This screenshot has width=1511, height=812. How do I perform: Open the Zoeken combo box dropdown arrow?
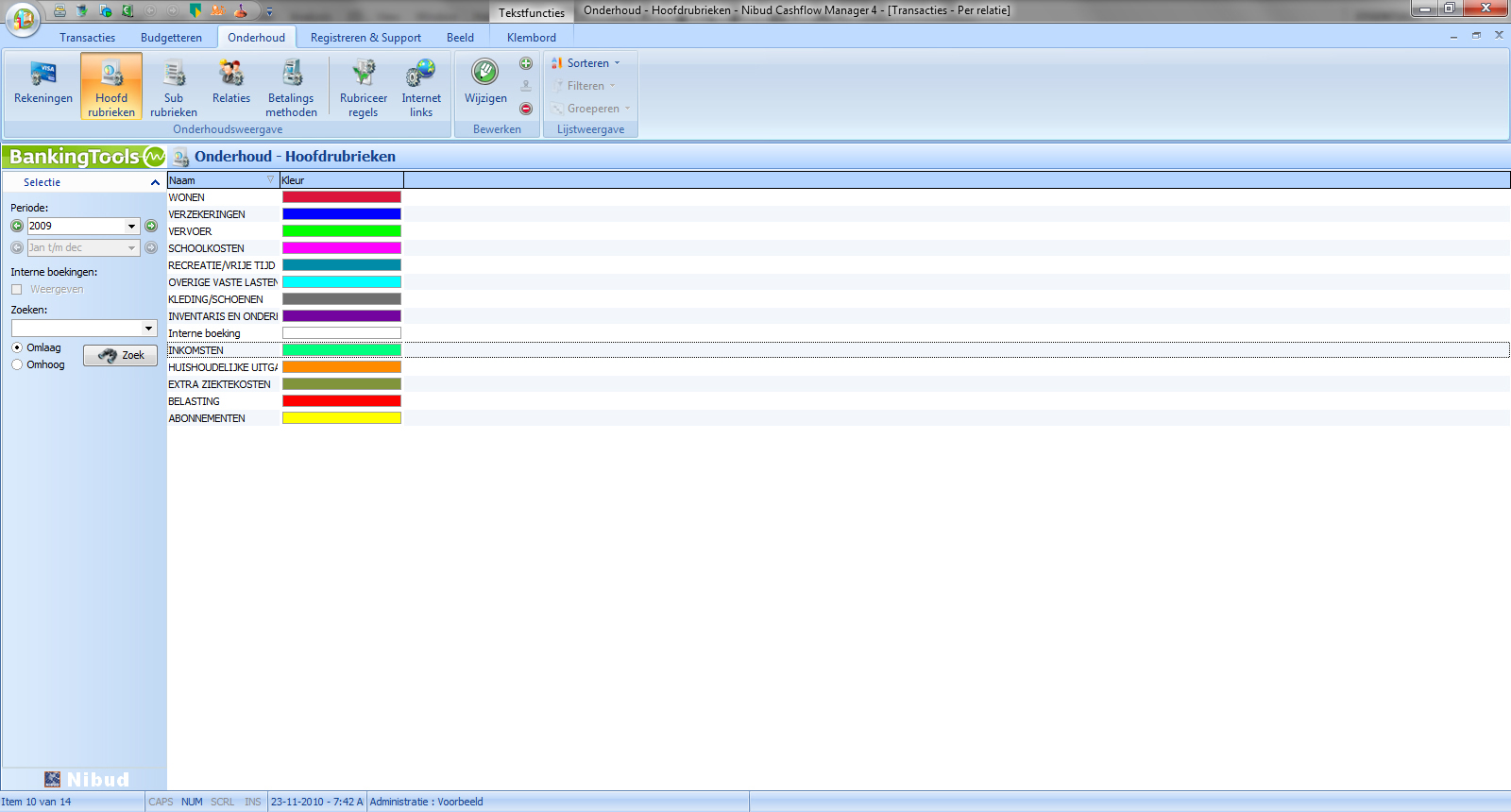click(x=148, y=329)
